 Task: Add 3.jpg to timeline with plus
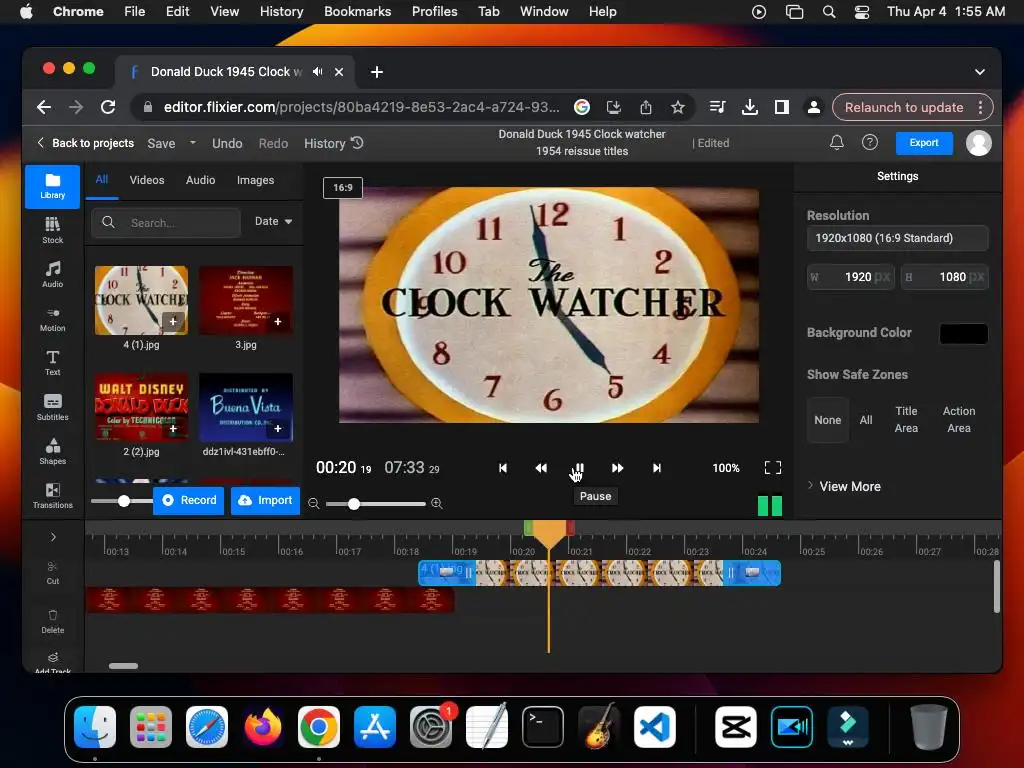click(x=278, y=321)
